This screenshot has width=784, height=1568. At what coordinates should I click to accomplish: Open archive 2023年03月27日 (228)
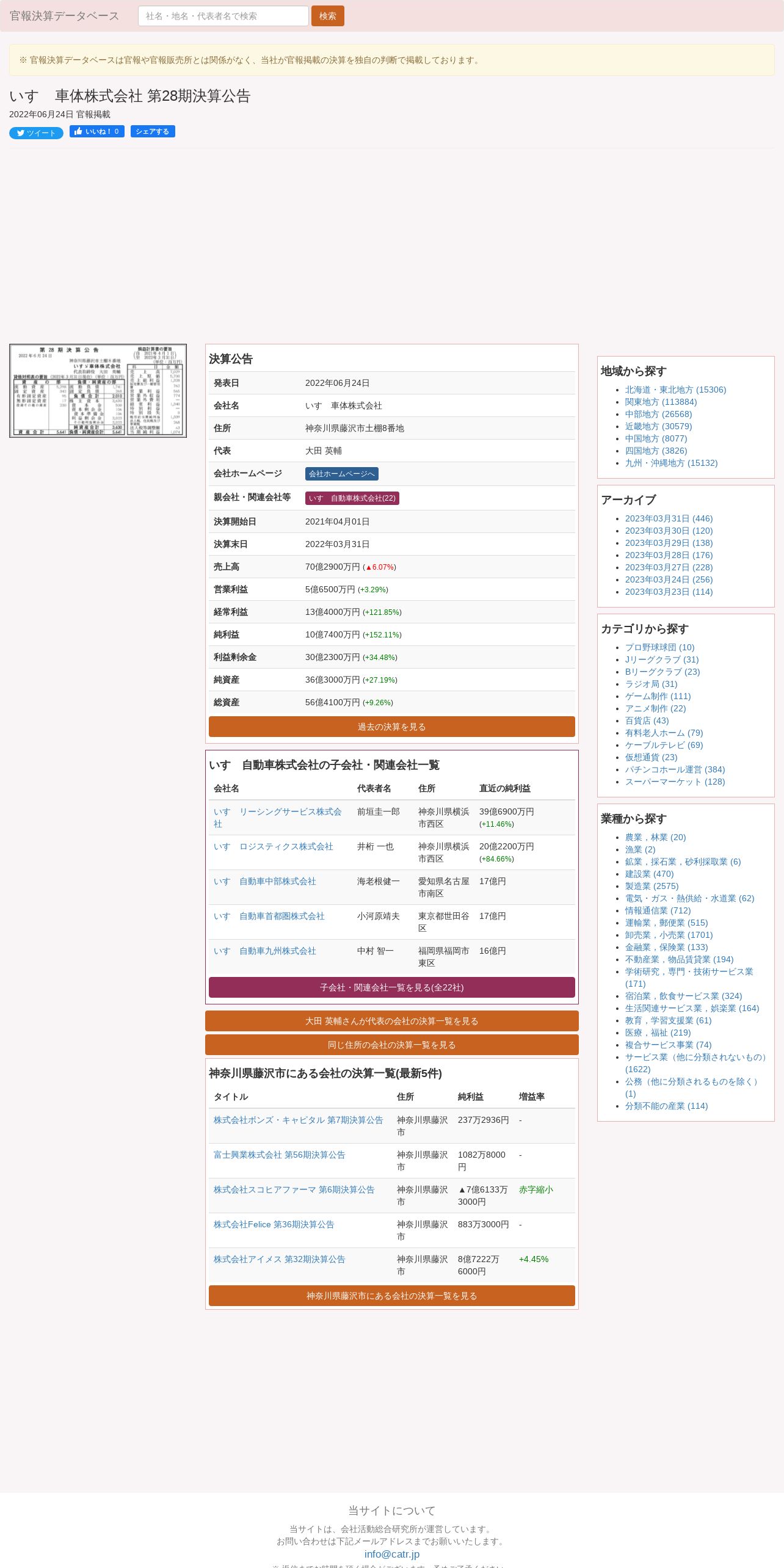[669, 567]
